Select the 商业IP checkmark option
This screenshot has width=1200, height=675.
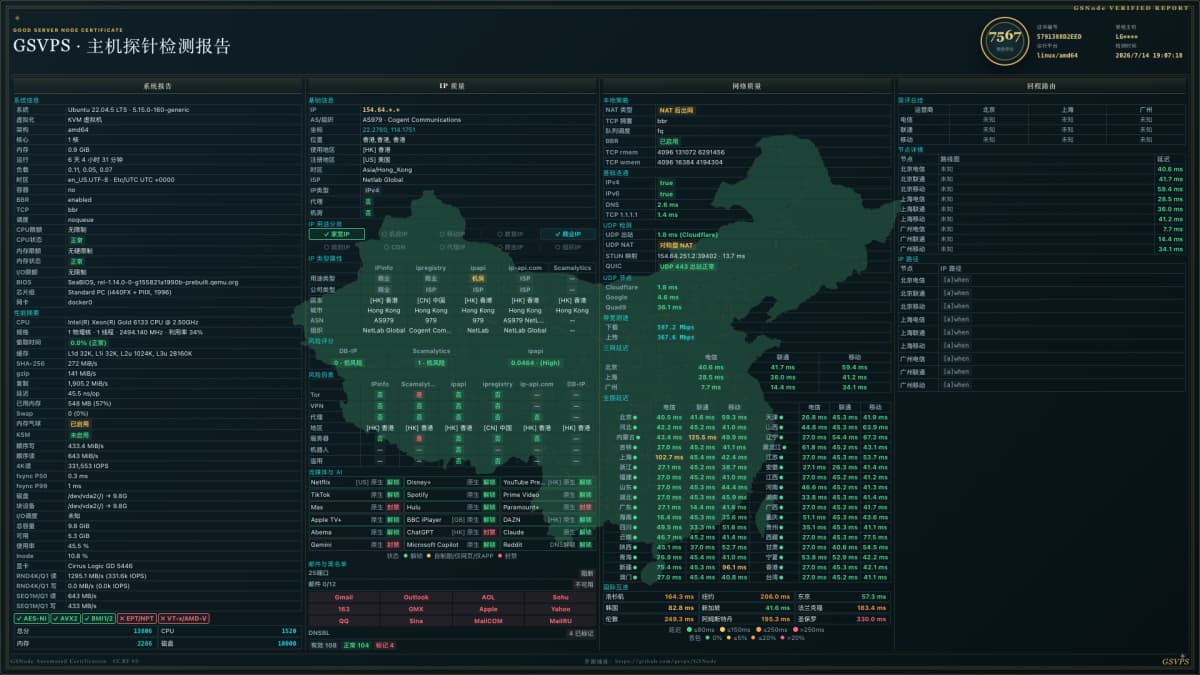tap(567, 234)
